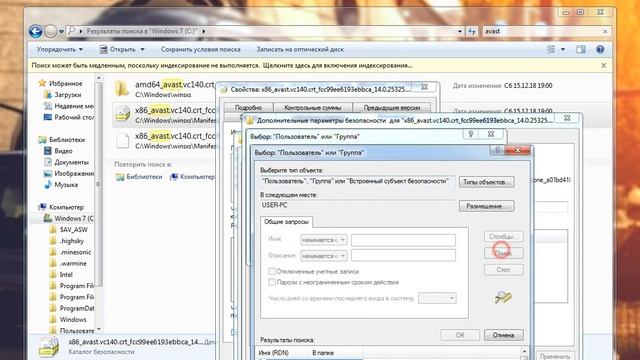Select Избранное in the navigation pane
Viewport: 640px width, 360px height.
[x=60, y=83]
